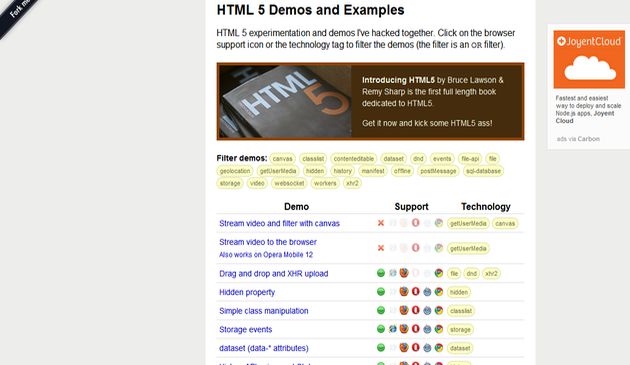Select hidden tag in Filter demos list
This screenshot has height=365, width=630.
315,171
